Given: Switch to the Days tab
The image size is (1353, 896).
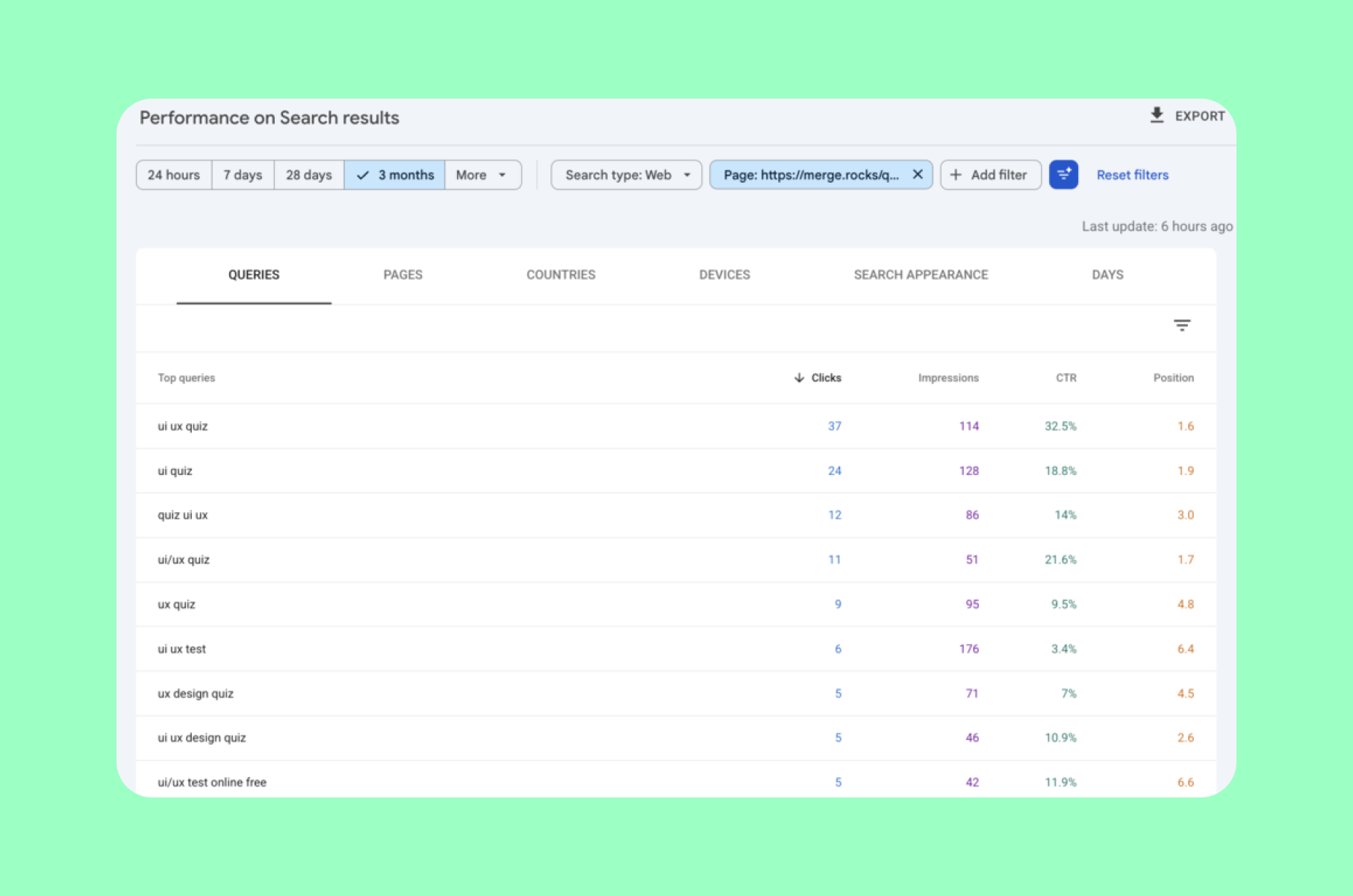Looking at the screenshot, I should [1107, 275].
